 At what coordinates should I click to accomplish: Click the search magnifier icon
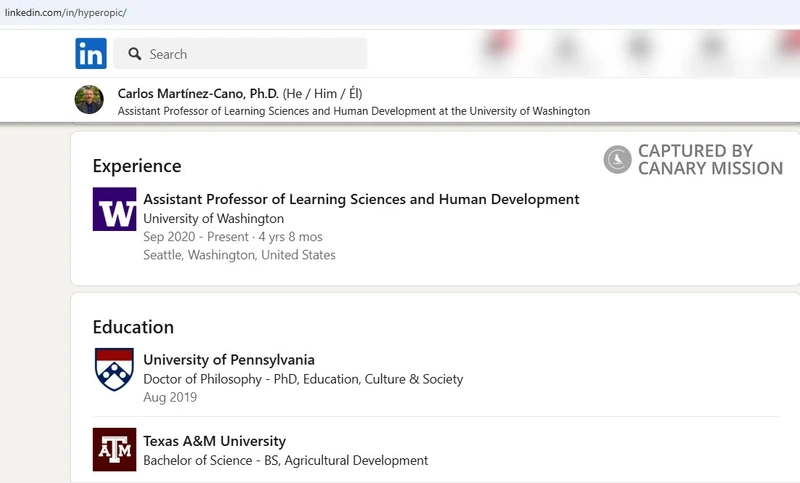[x=135, y=54]
